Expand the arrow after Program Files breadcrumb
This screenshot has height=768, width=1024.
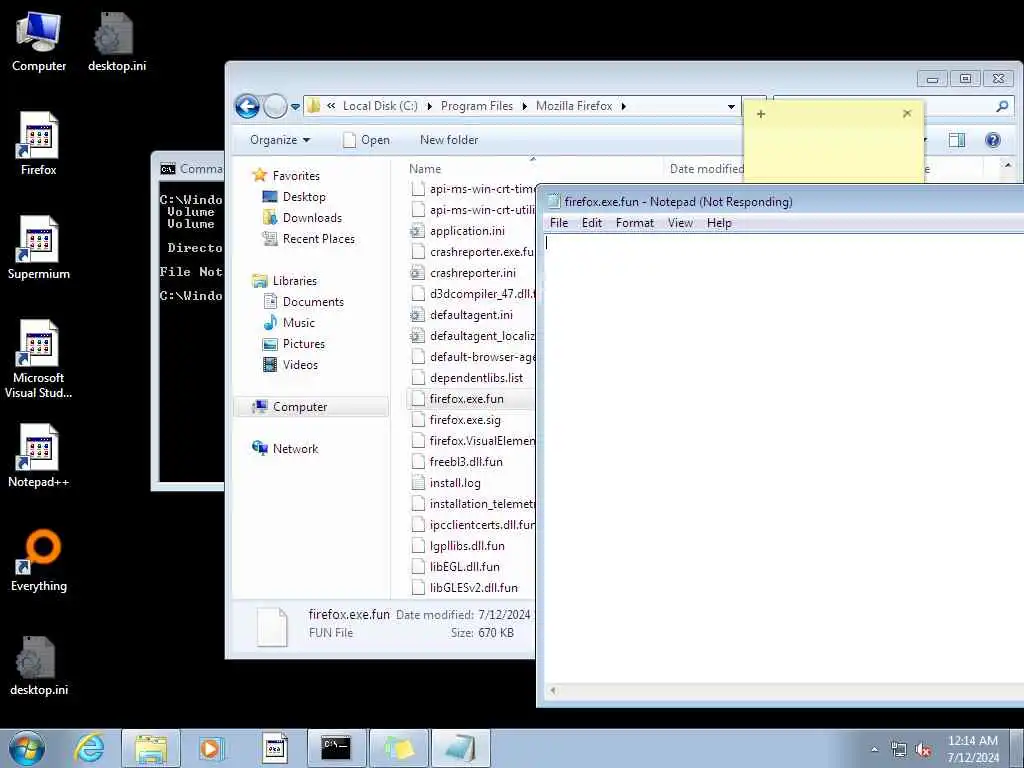coord(524,106)
